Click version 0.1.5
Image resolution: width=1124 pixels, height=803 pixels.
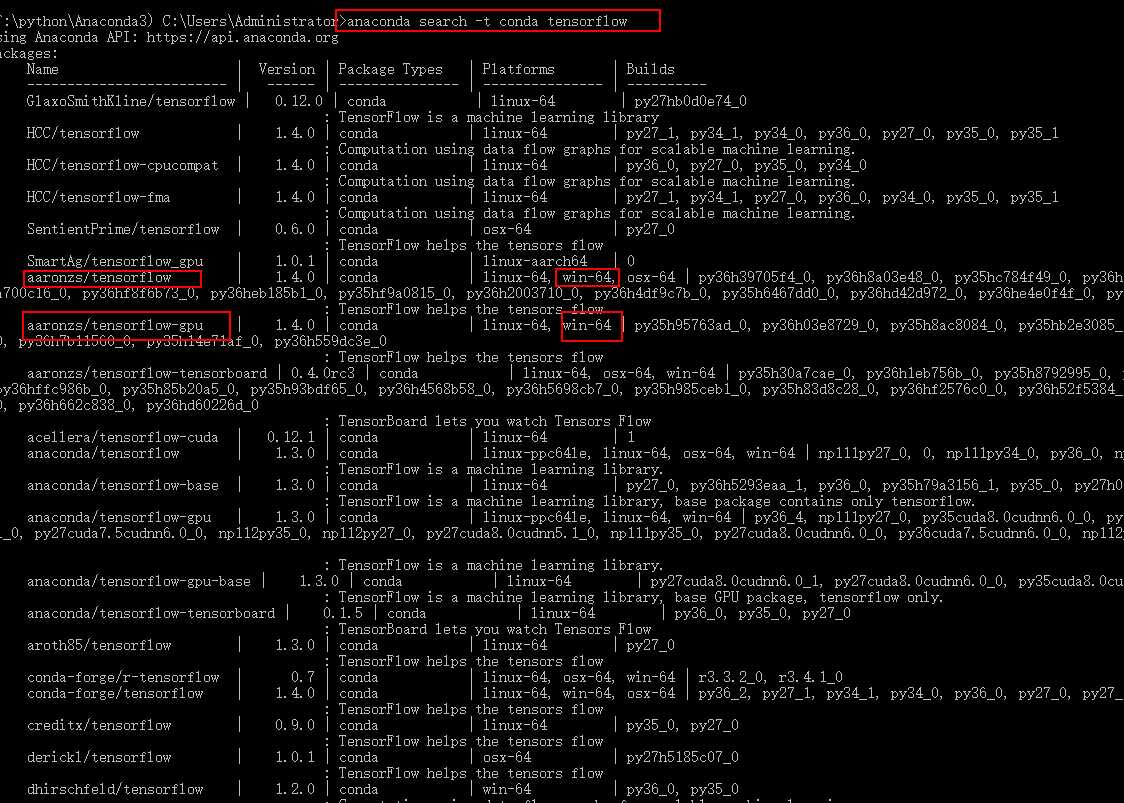(x=343, y=614)
